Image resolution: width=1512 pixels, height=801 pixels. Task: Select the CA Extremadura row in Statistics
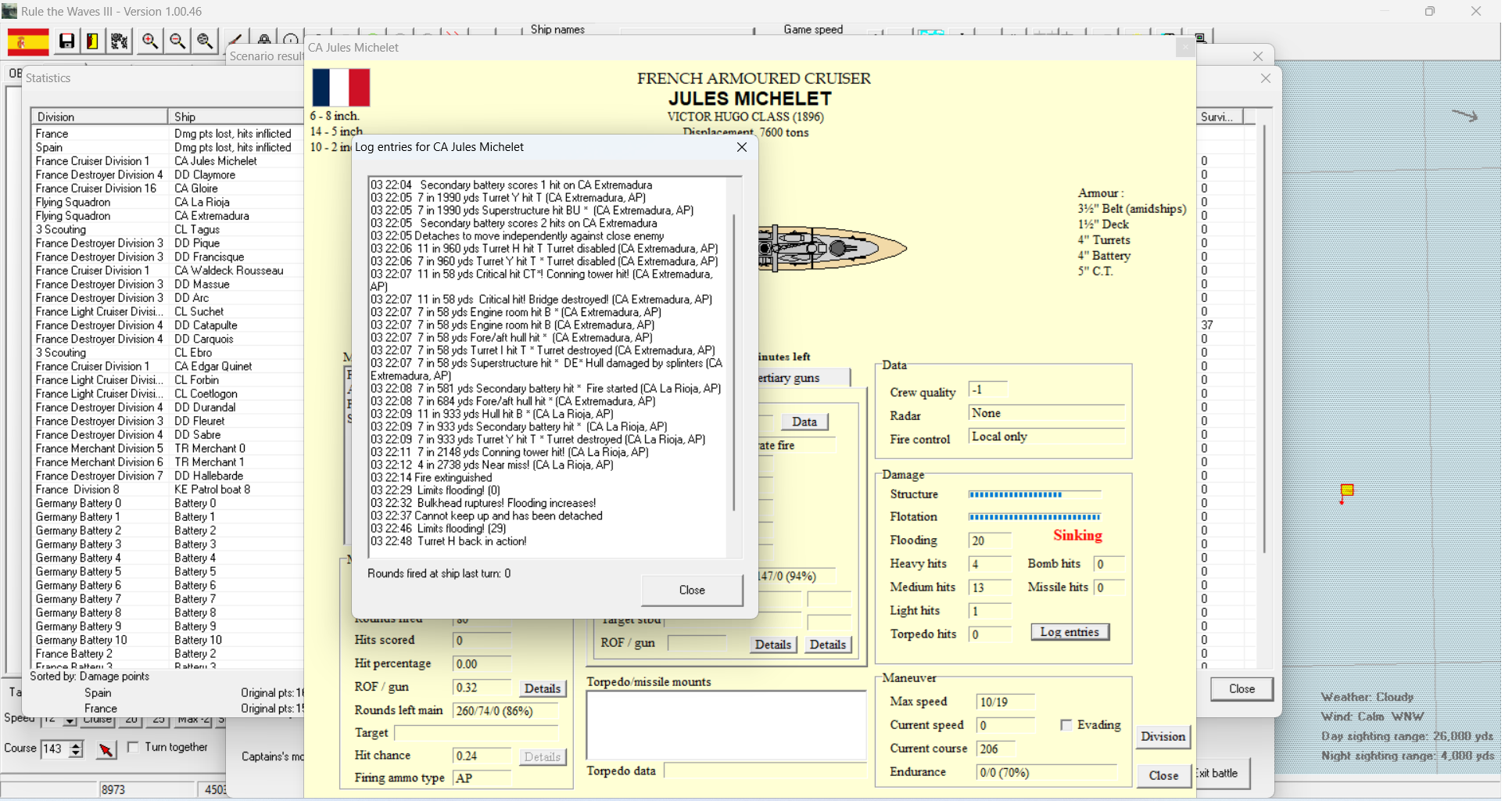tap(167, 216)
